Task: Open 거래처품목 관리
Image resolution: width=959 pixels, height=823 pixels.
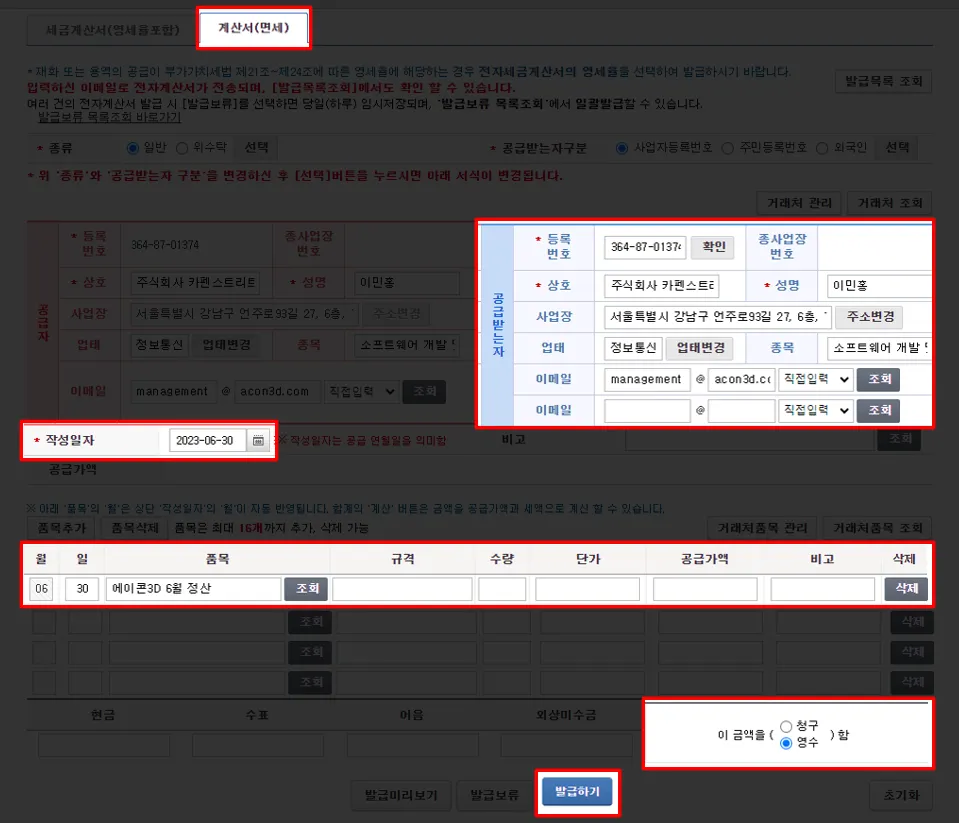Action: click(762, 528)
